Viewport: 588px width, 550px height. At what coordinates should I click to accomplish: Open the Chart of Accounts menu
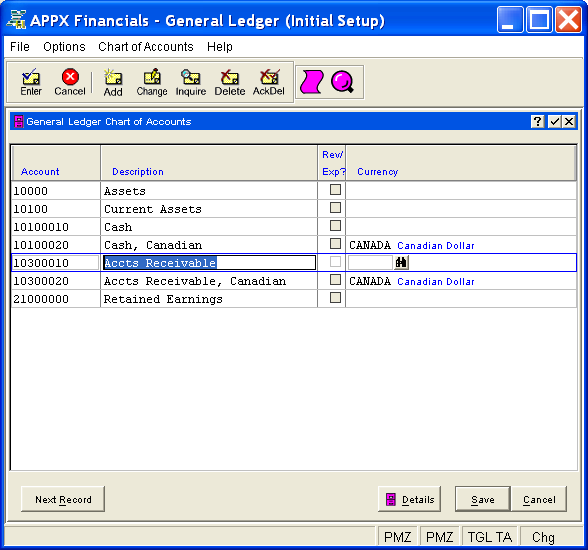point(146,47)
